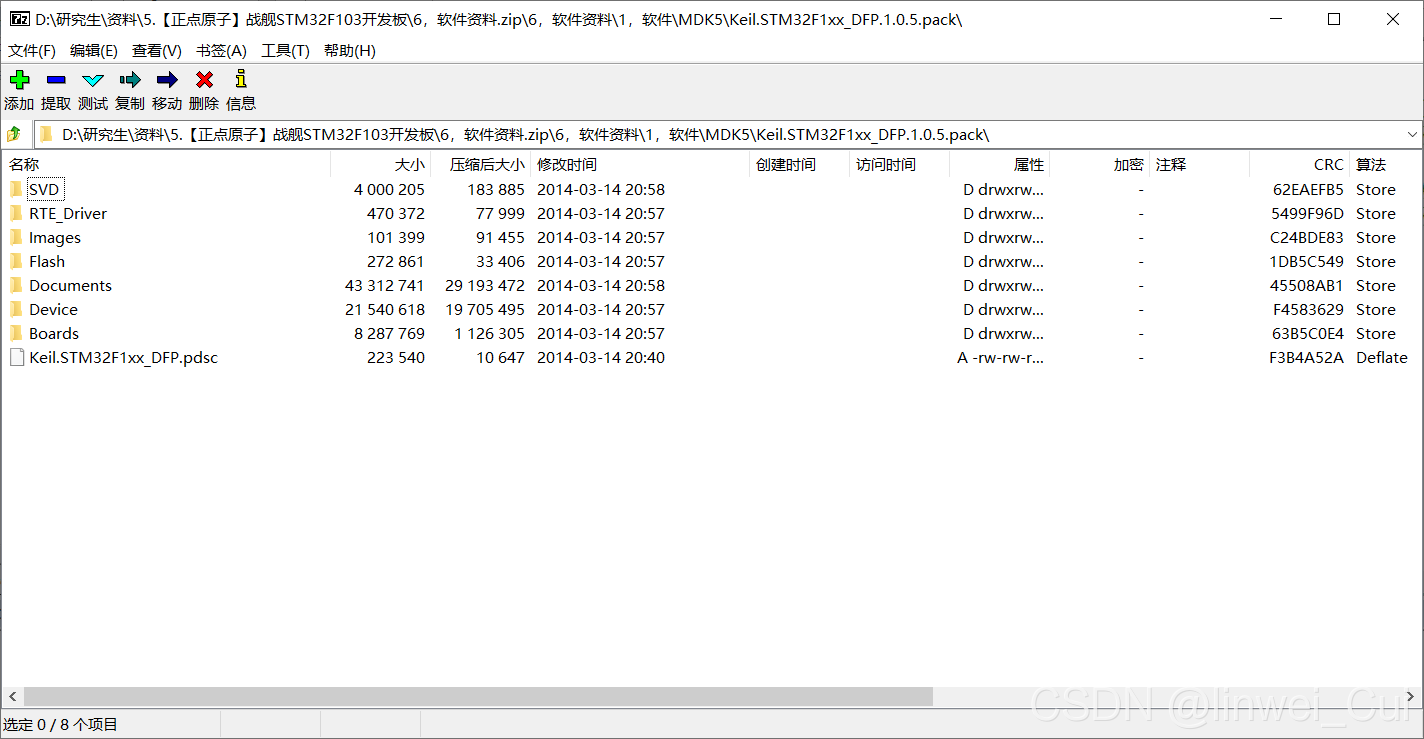Sort by 算法 column header

coord(1385,165)
